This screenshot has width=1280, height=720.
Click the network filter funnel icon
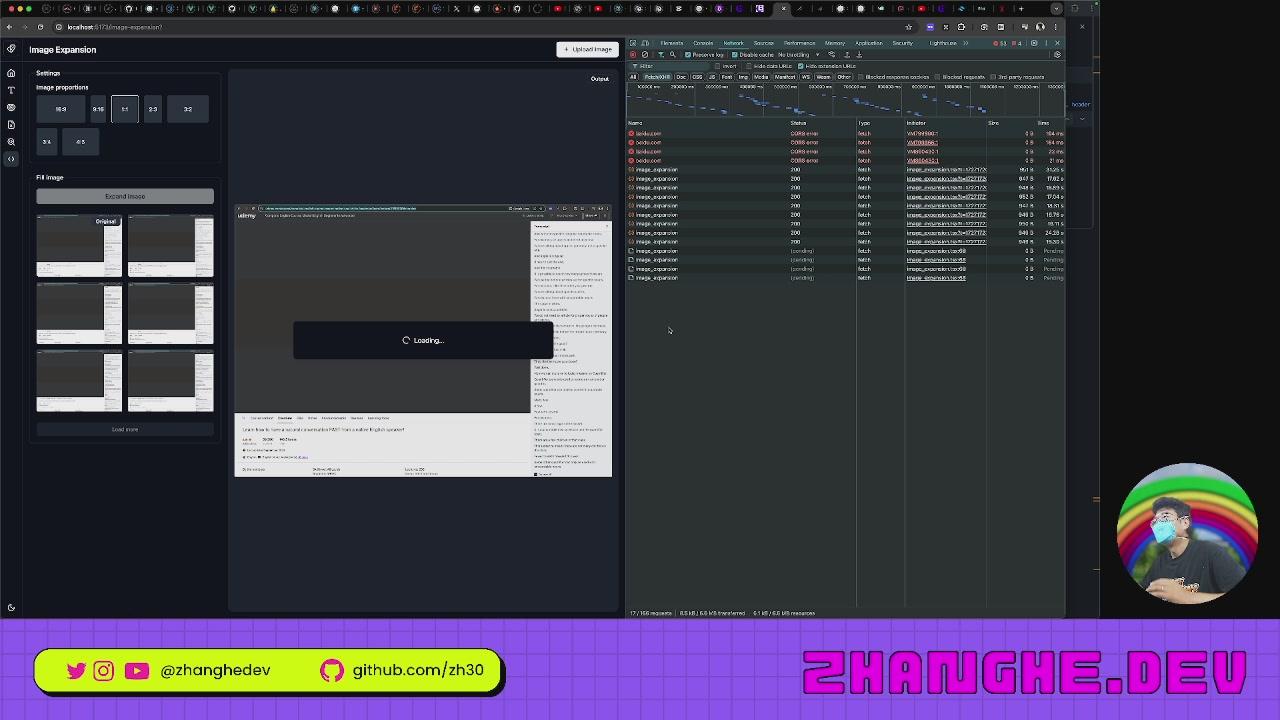point(660,55)
